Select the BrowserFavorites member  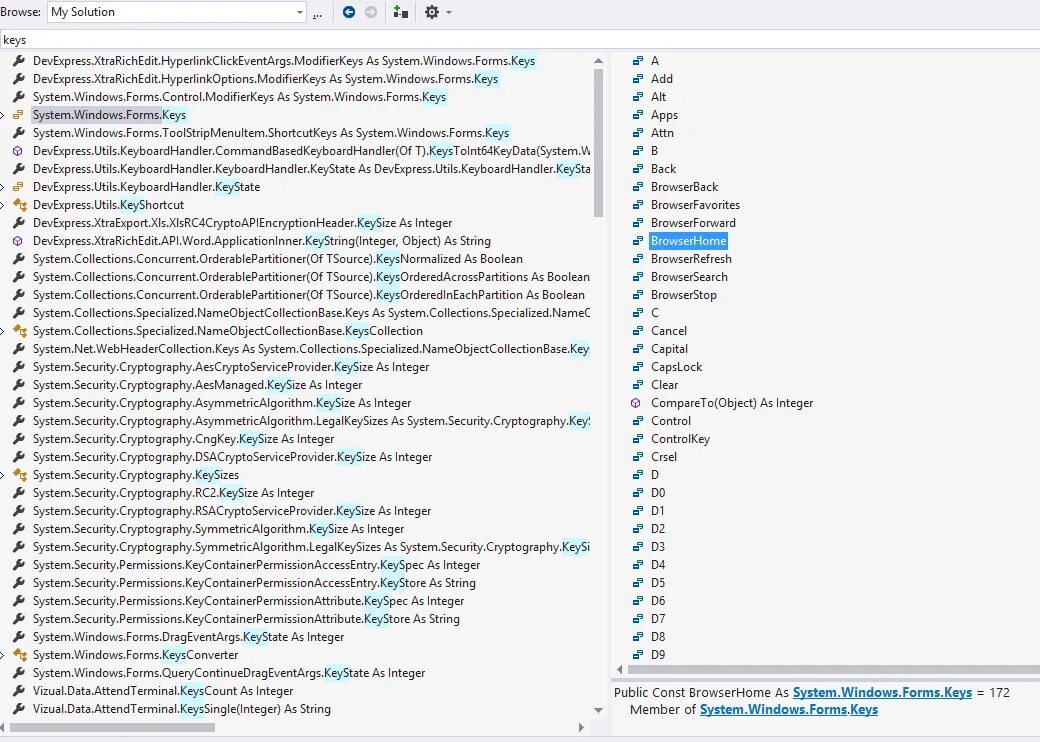[x=695, y=205]
